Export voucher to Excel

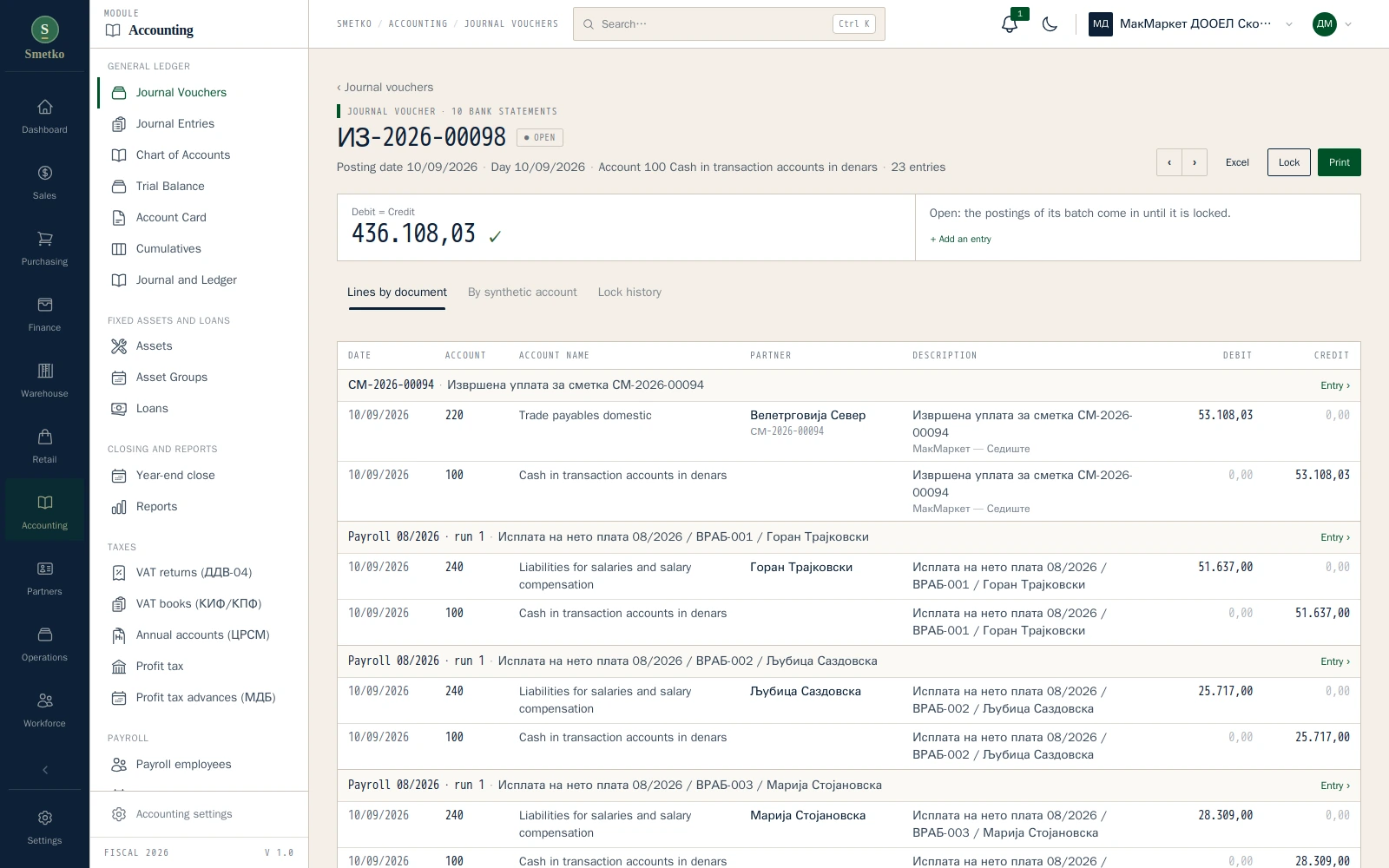click(x=1237, y=162)
